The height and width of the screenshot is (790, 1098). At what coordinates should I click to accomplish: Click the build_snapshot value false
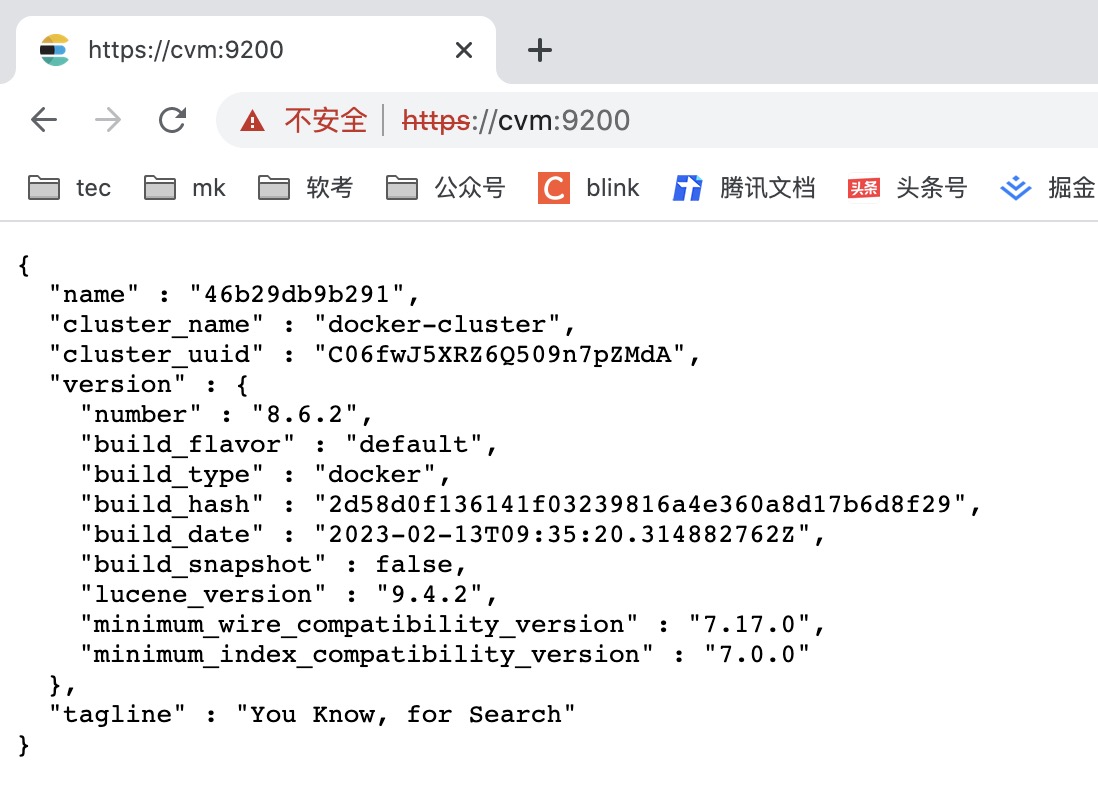pyautogui.click(x=414, y=564)
